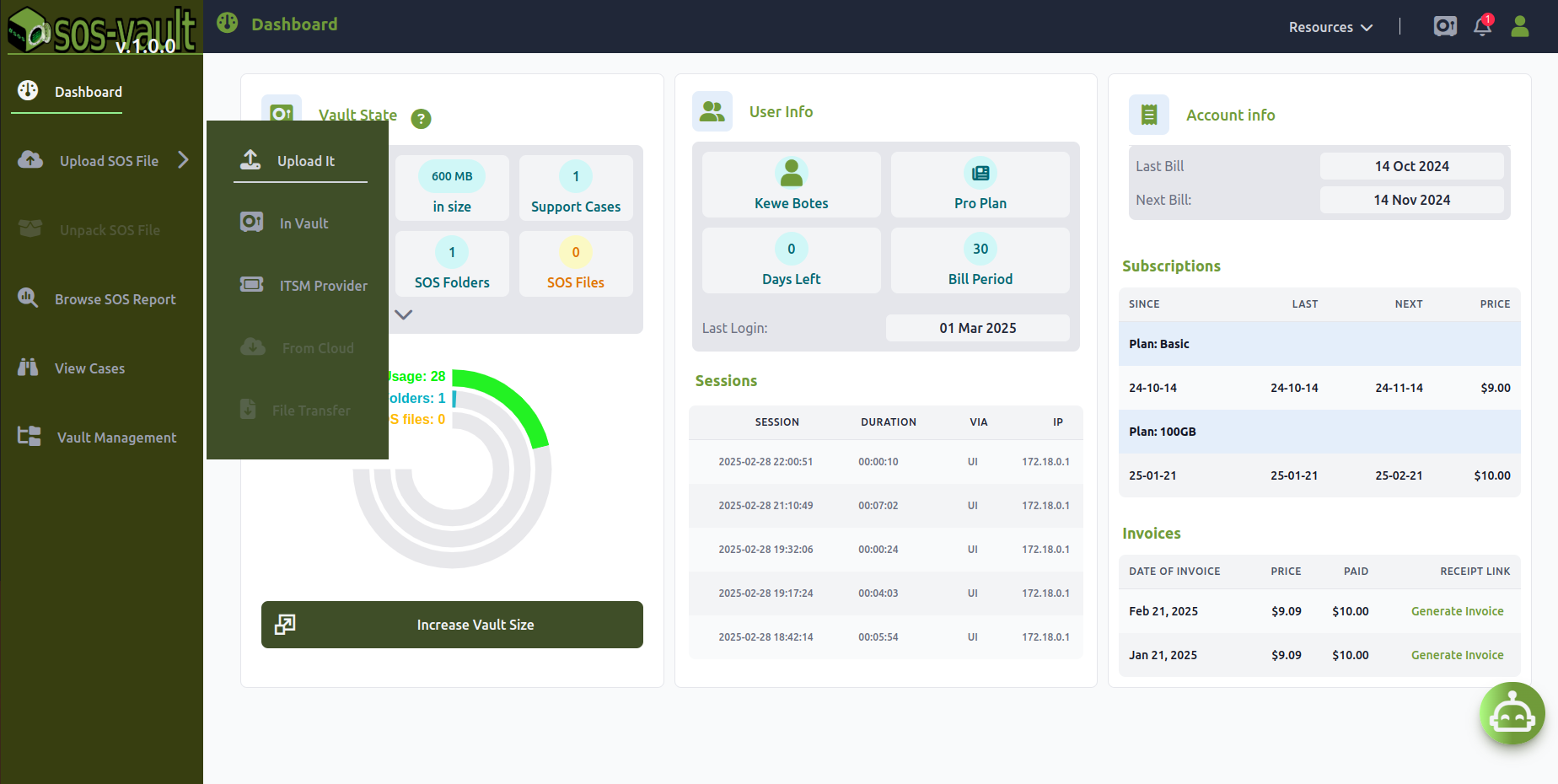Generate Invoice for Feb 21, 2025
1558x784 pixels.
click(x=1457, y=611)
